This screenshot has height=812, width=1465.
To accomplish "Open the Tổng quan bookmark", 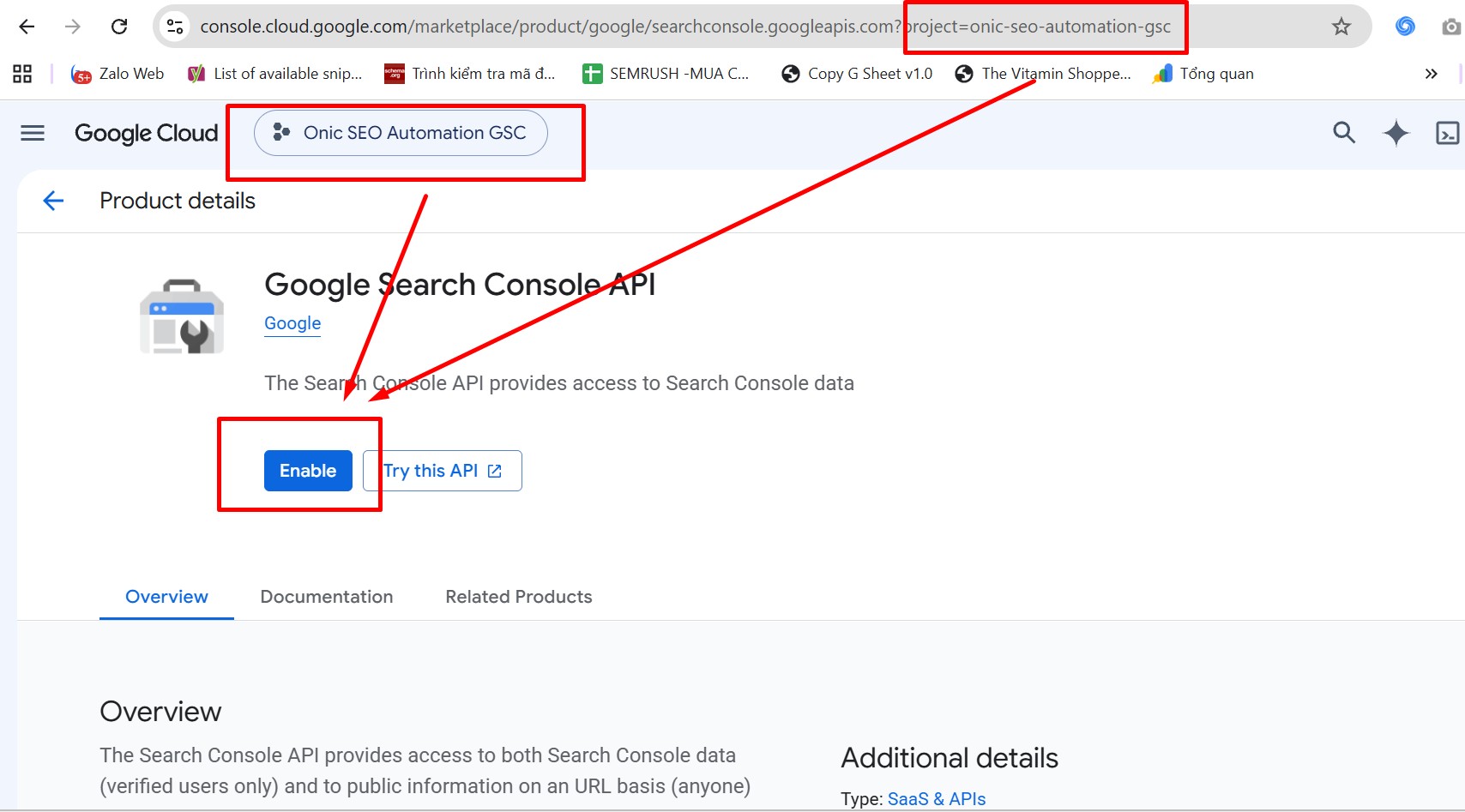I will [1203, 74].
